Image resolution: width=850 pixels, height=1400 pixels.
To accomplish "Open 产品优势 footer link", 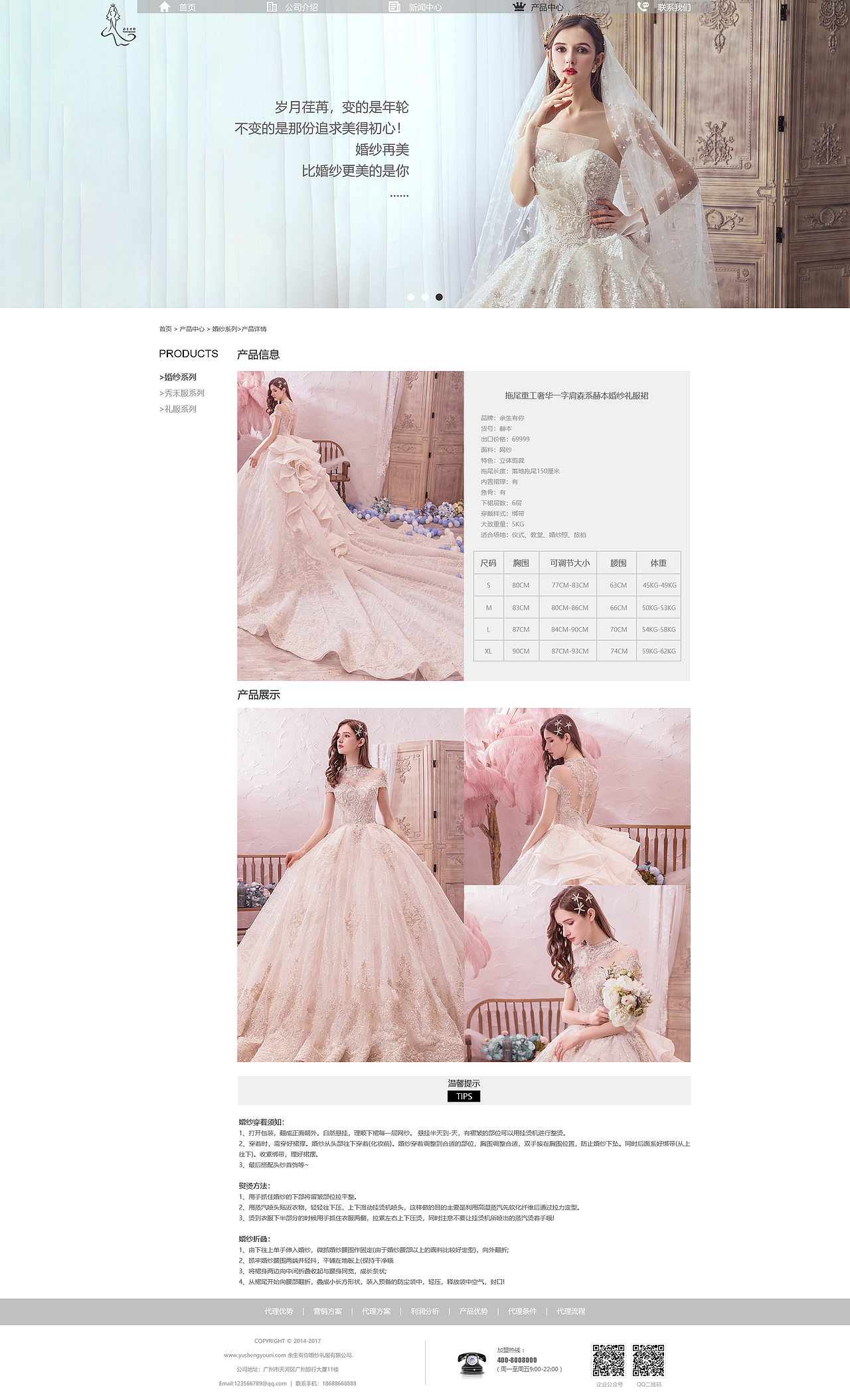I will click(473, 1311).
